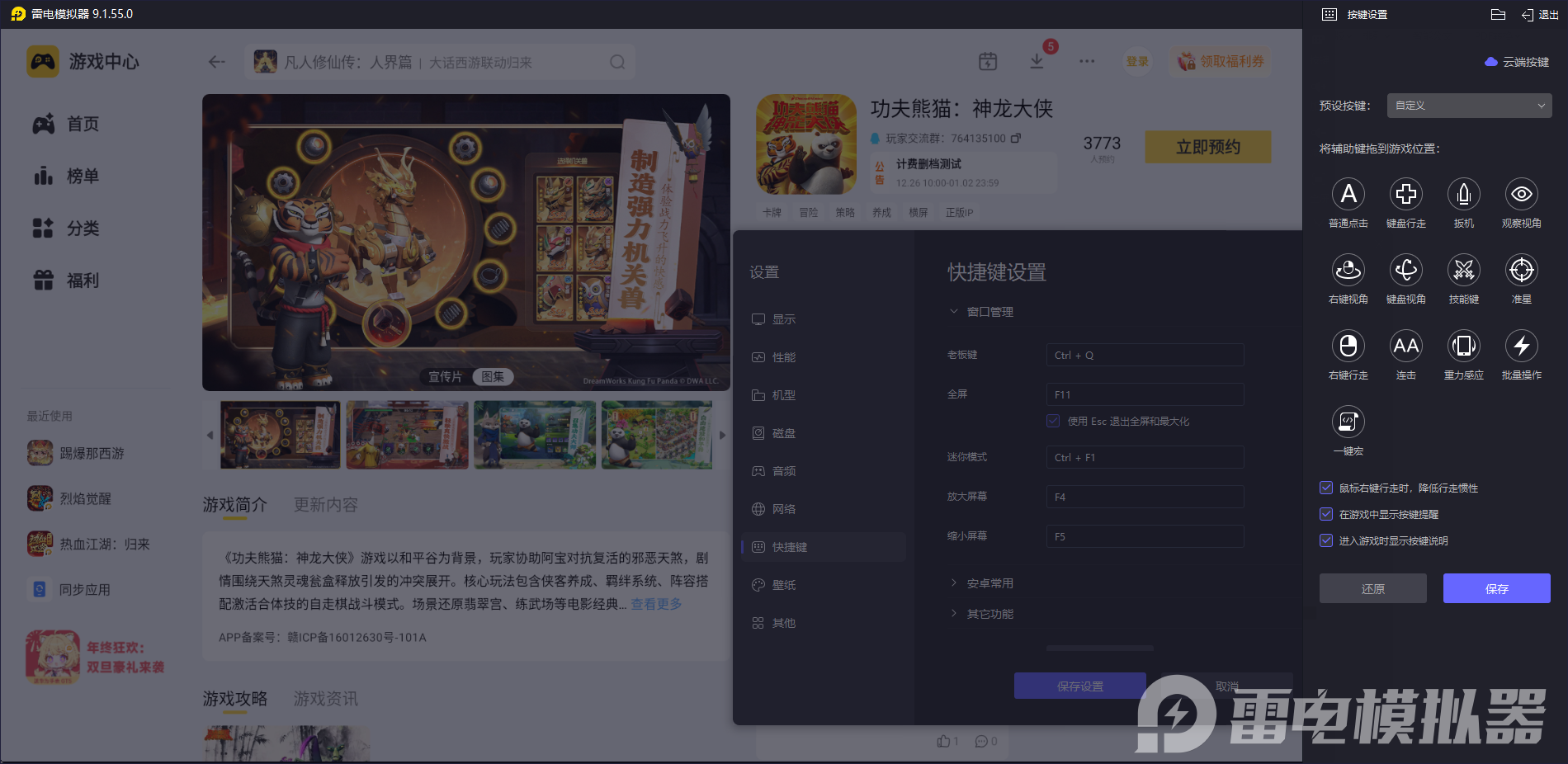Click the search magnifier icon

point(617,62)
